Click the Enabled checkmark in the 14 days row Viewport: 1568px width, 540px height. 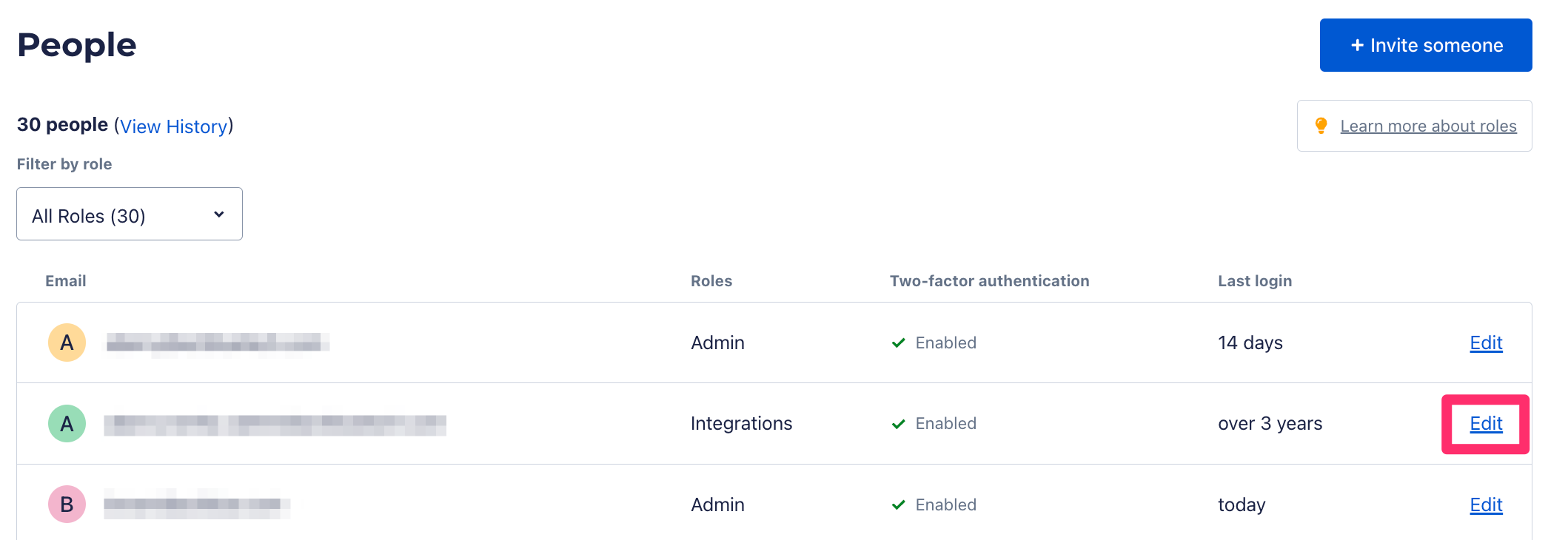(899, 342)
